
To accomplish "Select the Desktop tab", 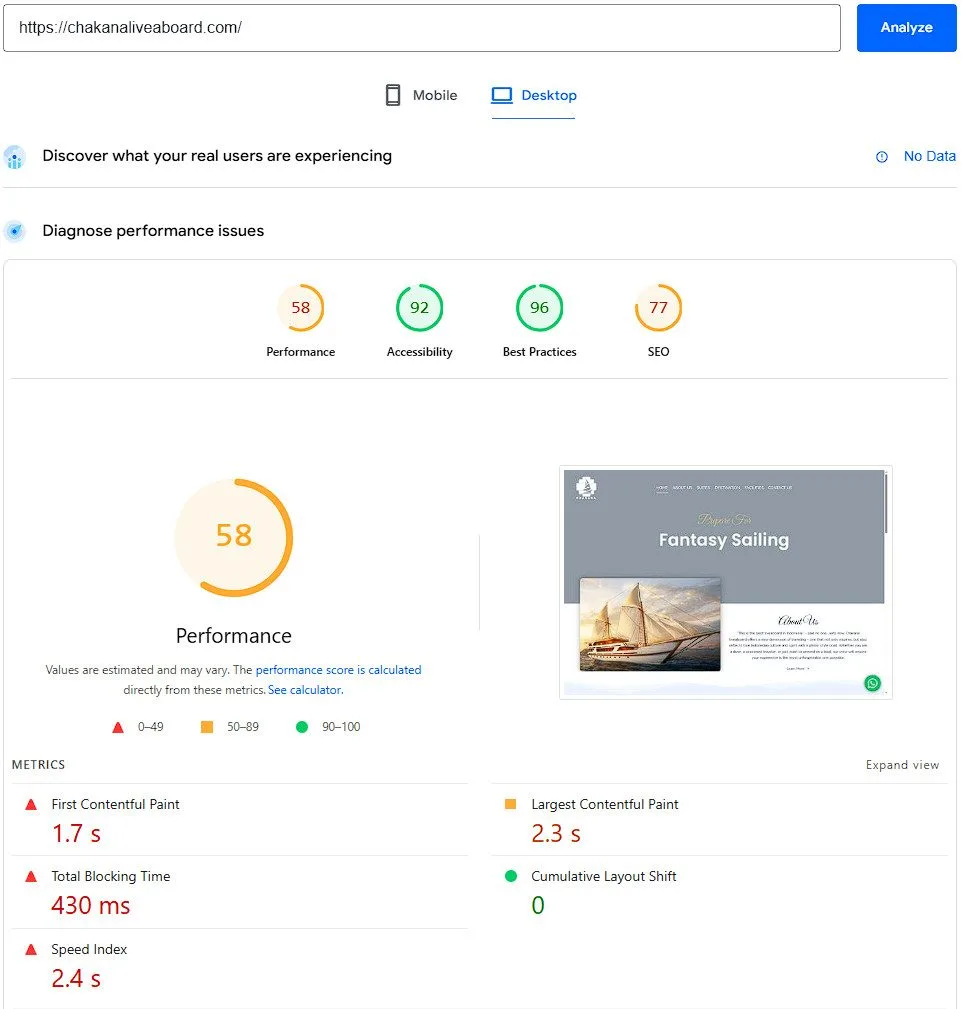I will 534,96.
